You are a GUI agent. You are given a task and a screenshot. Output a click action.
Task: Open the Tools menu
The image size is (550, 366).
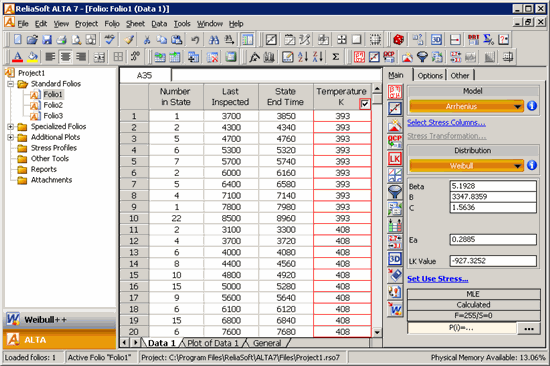click(x=182, y=24)
